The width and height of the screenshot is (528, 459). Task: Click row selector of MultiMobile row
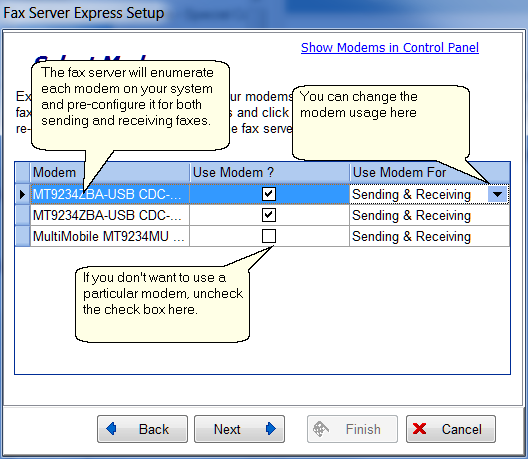coord(23,236)
